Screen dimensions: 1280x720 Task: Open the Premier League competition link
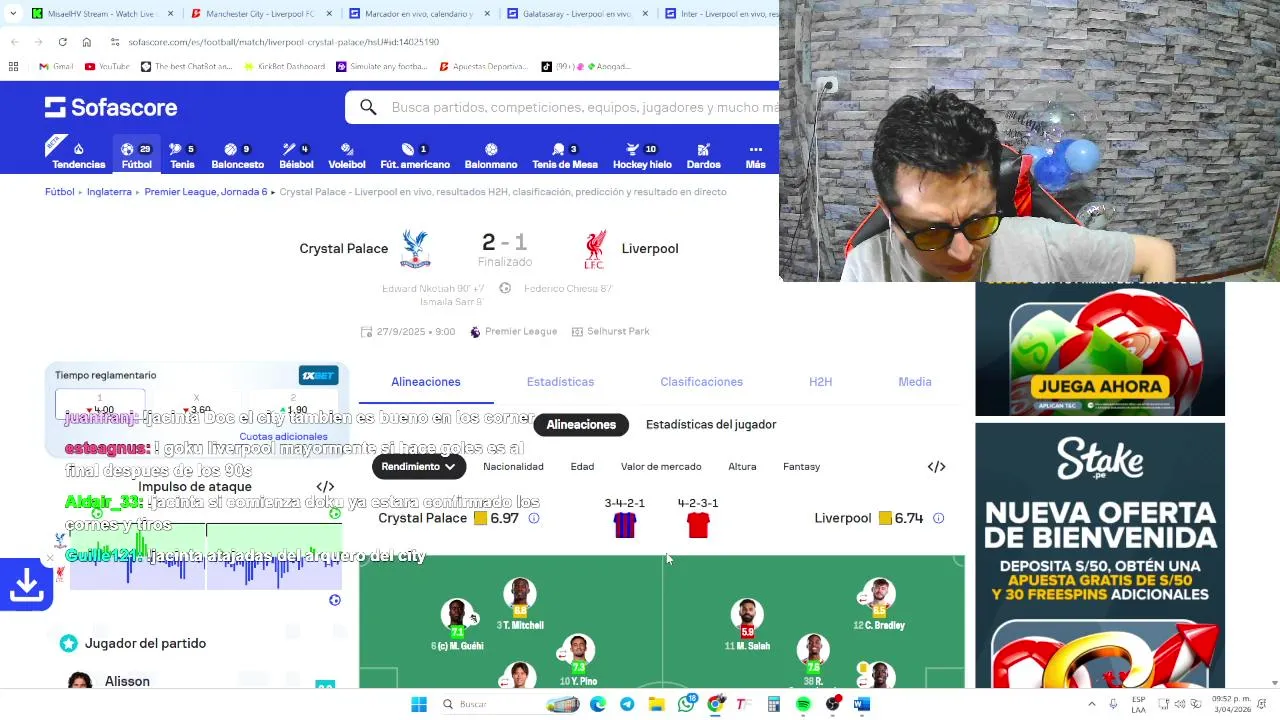coord(513,332)
